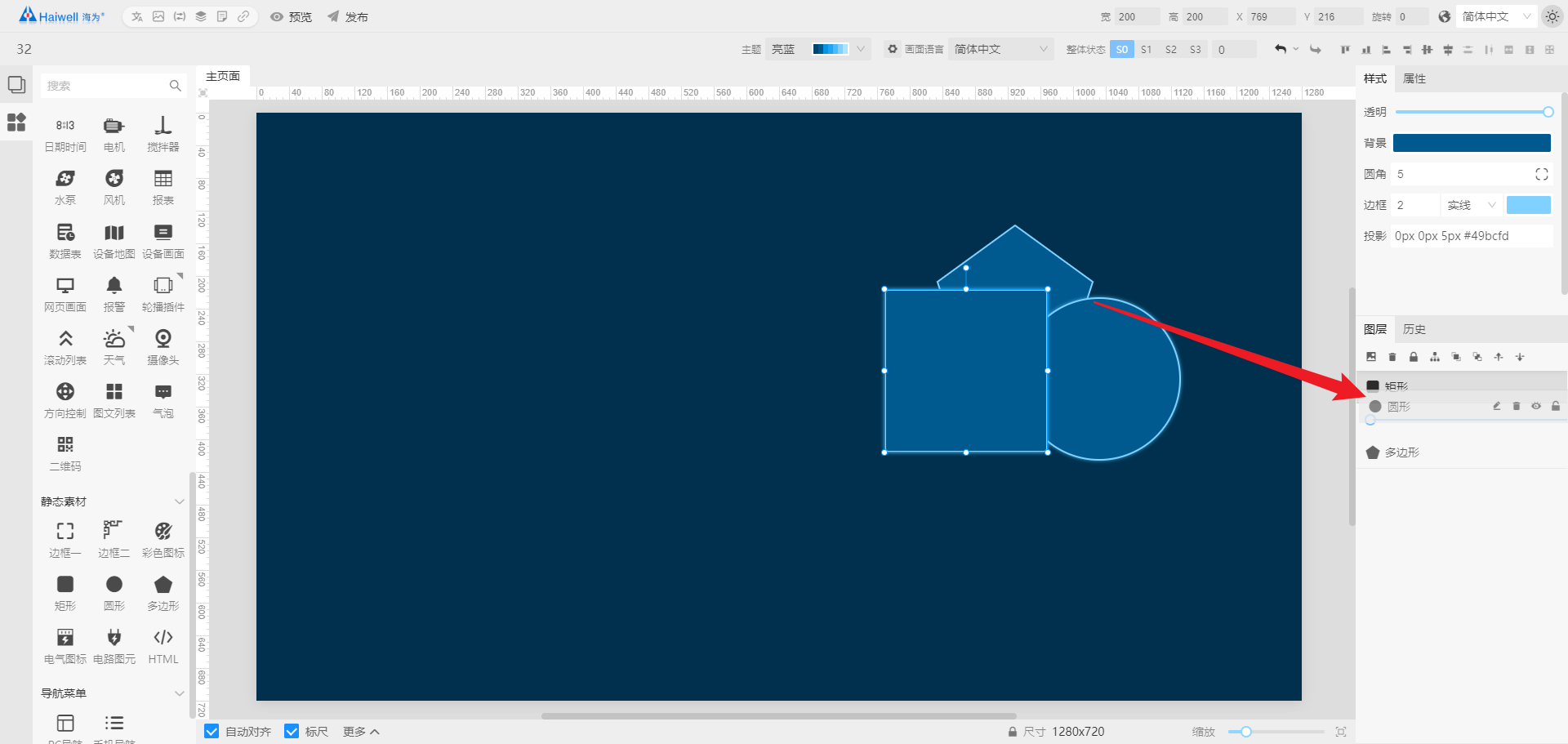This screenshot has width=1568, height=744.
Task: Add the 天气 weather widget
Action: tap(114, 348)
